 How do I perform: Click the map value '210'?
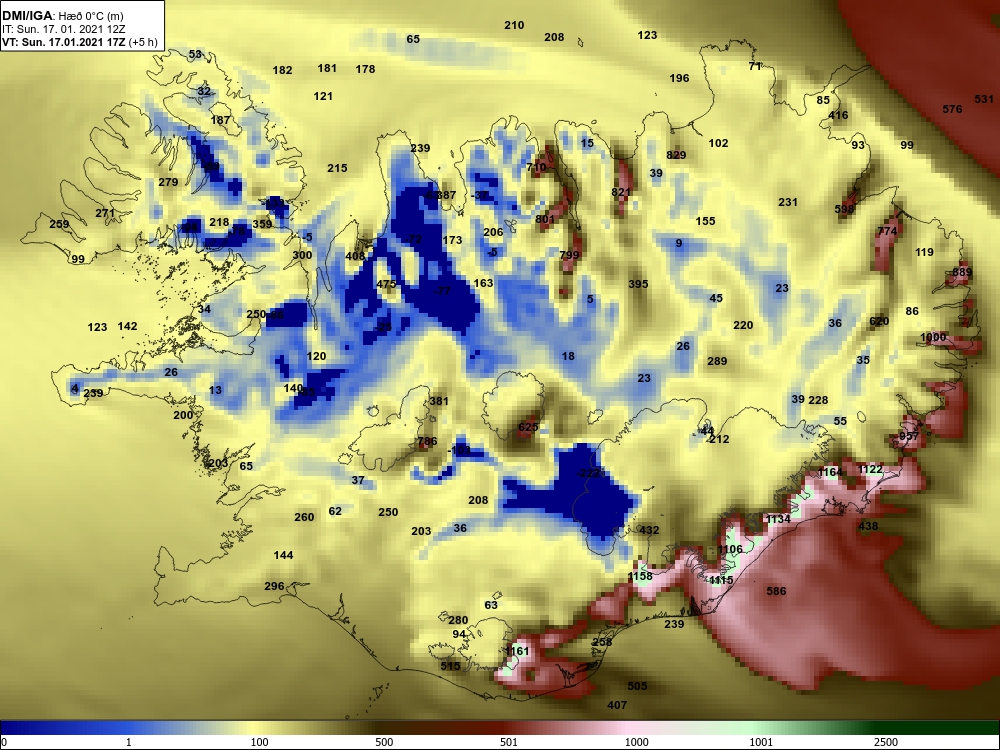pos(514,26)
